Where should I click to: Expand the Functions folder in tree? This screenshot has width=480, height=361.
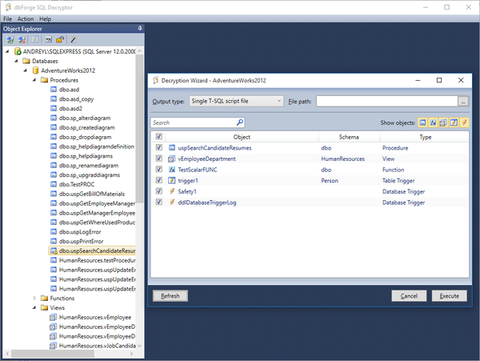34,298
